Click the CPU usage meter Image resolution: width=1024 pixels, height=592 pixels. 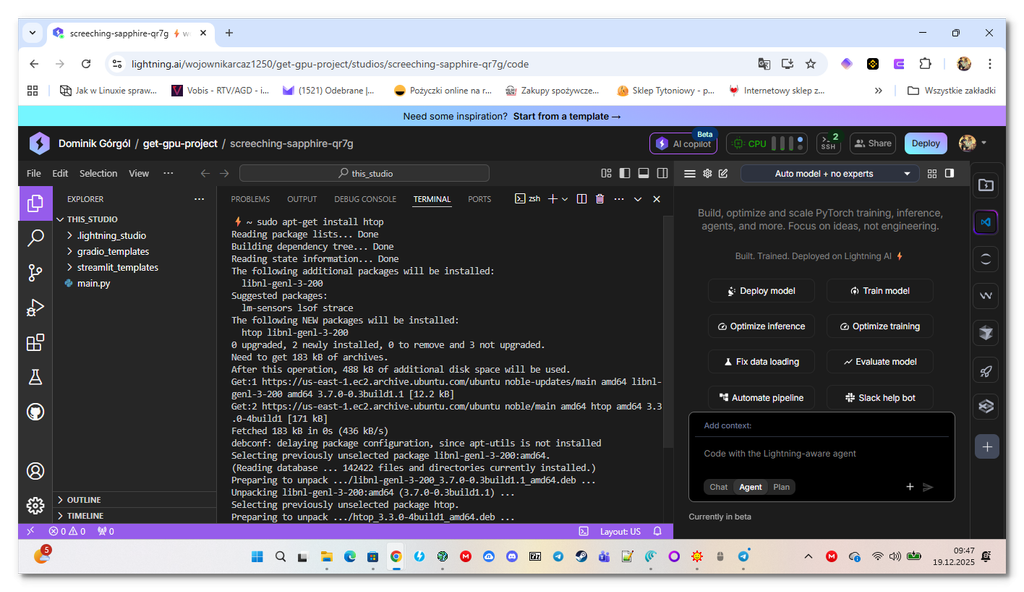click(767, 143)
